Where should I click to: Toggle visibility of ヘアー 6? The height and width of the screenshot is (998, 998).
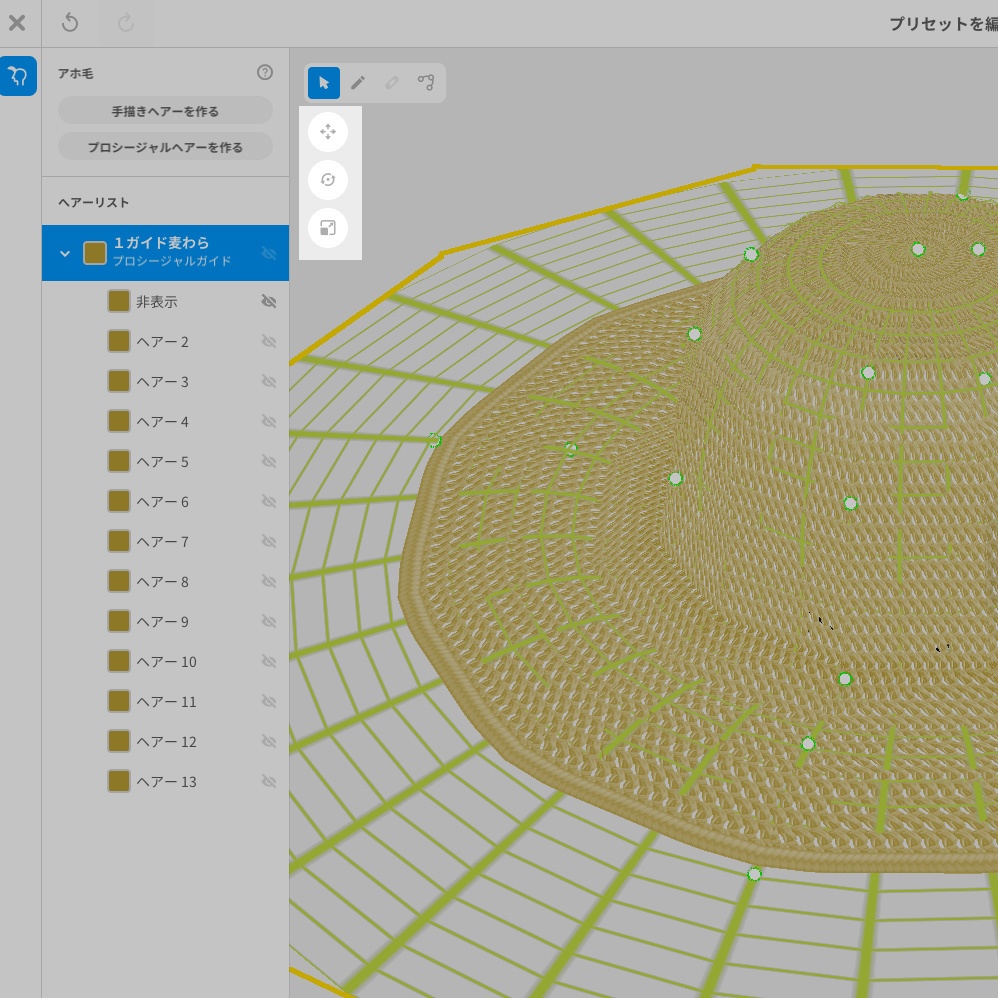(x=269, y=502)
